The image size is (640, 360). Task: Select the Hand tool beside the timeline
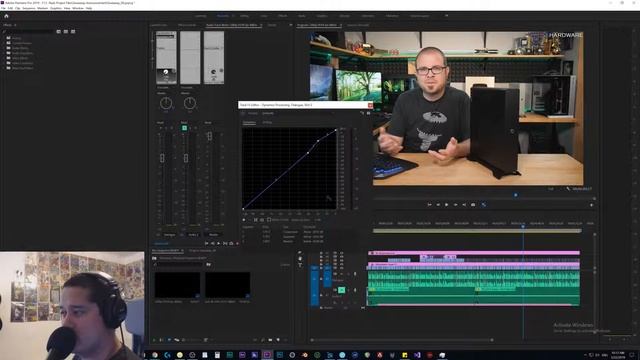click(x=300, y=258)
